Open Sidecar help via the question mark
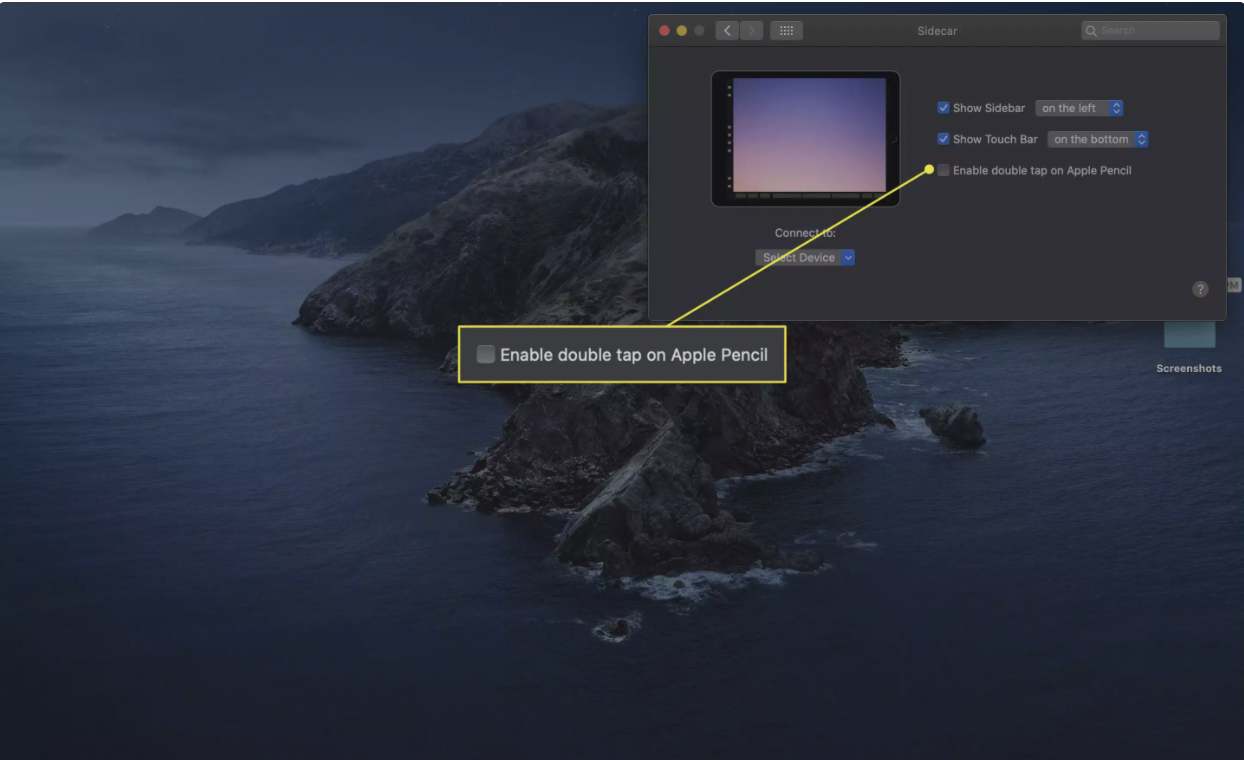The width and height of the screenshot is (1244, 760). tap(1199, 288)
